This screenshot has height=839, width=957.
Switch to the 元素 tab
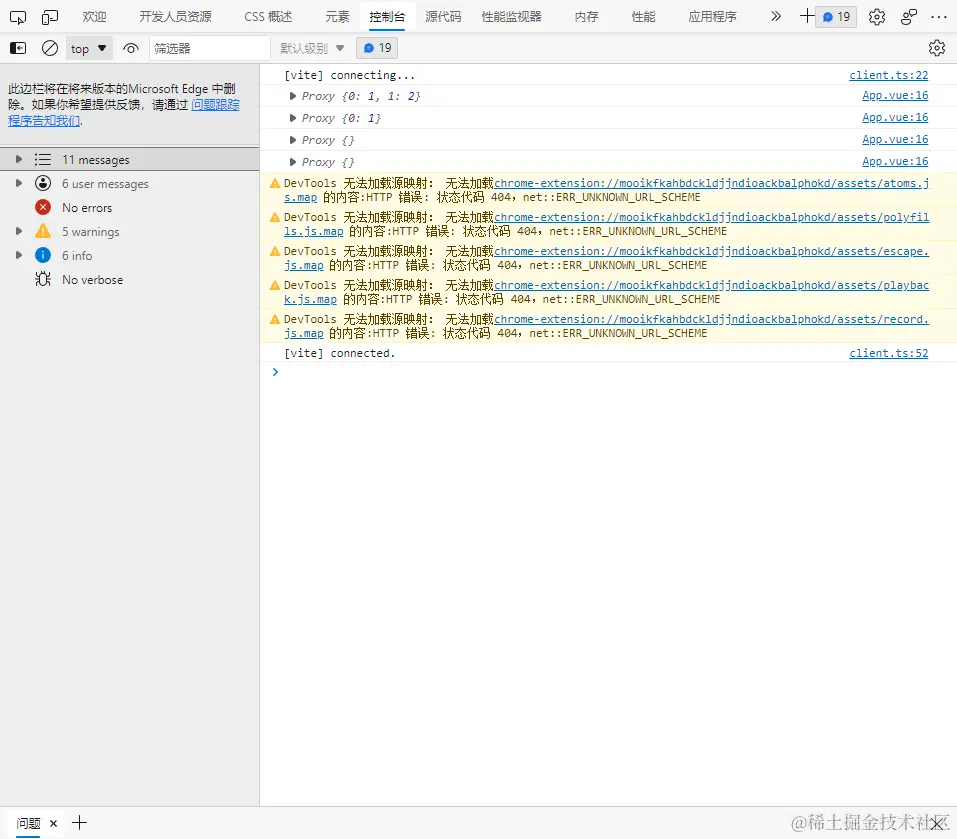point(337,16)
